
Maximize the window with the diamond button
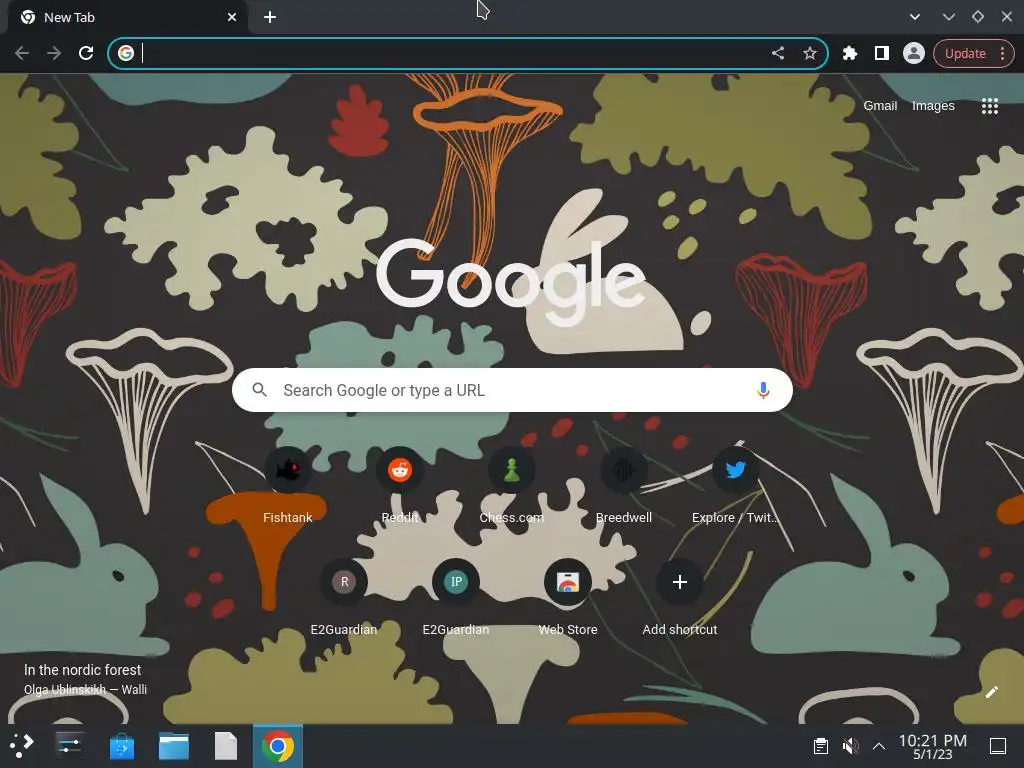[x=978, y=17]
